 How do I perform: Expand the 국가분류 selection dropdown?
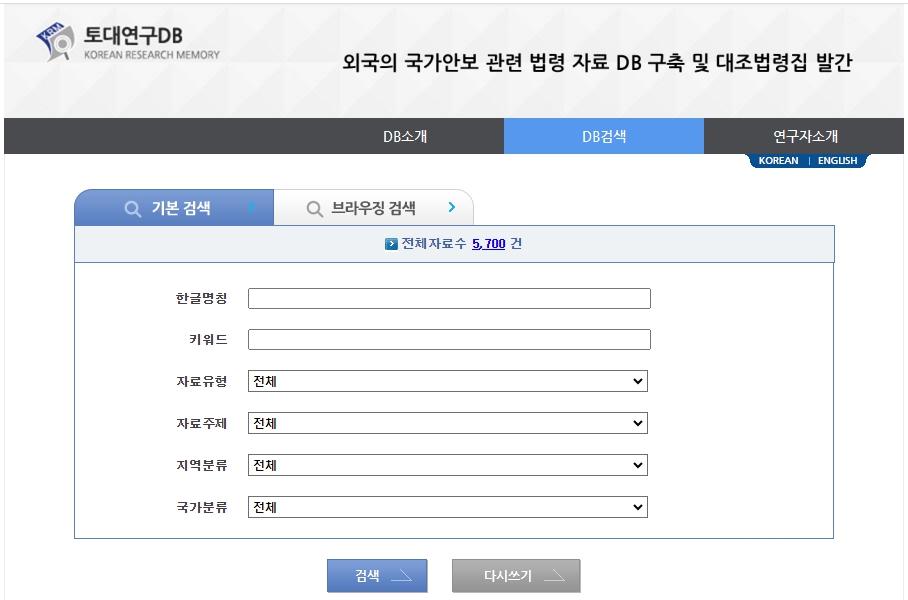pyautogui.click(x=447, y=507)
